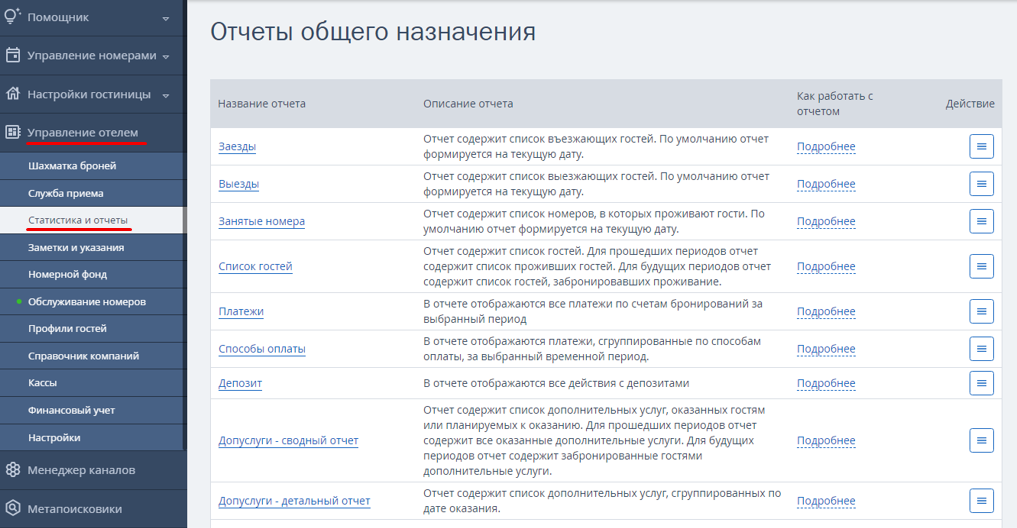Expand the Помощник dropdown arrow
Image resolution: width=1017 pixels, height=528 pixels.
166,18
